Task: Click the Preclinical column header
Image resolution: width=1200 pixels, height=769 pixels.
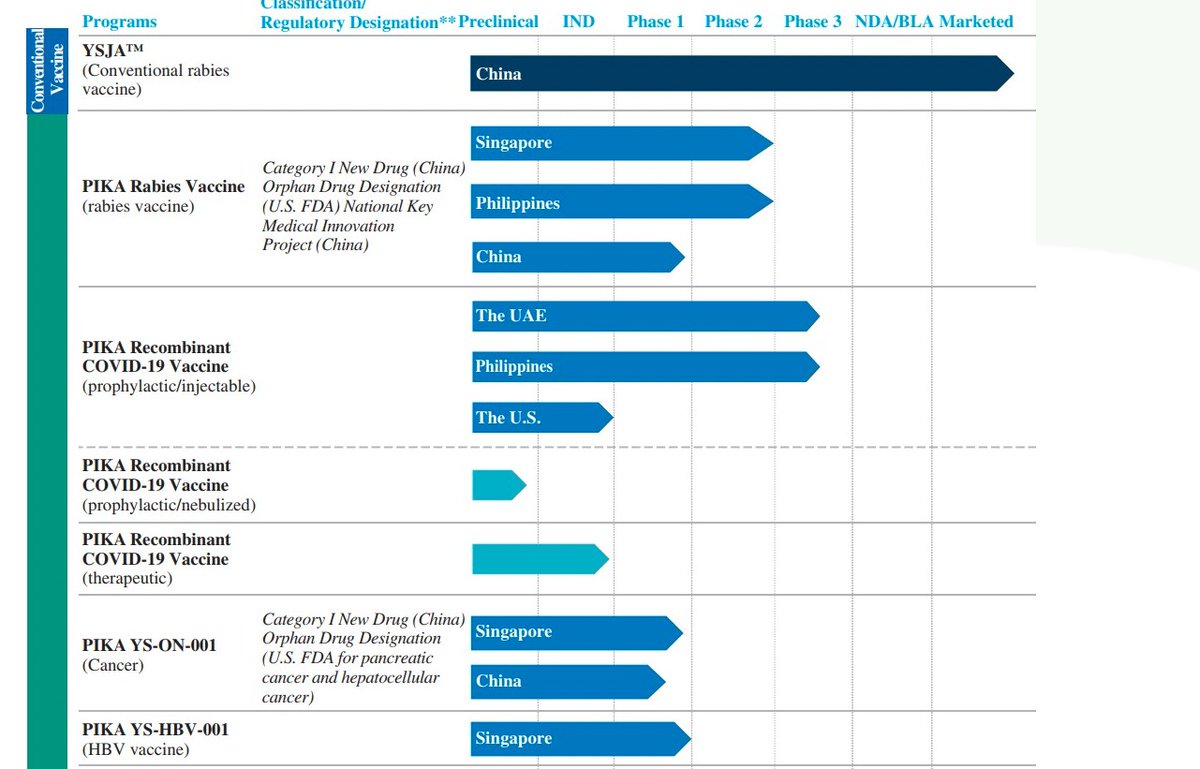Action: coord(499,21)
